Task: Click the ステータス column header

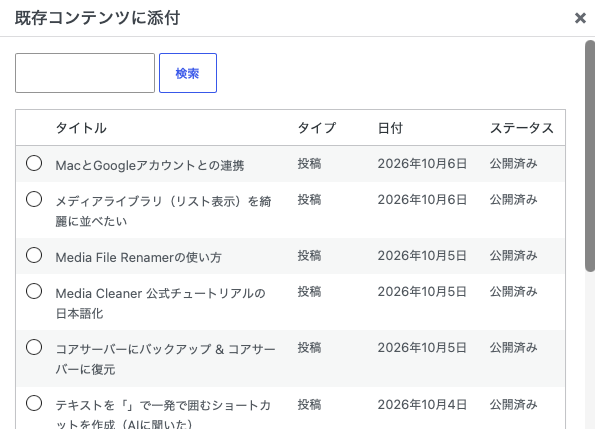Action: [x=522, y=128]
